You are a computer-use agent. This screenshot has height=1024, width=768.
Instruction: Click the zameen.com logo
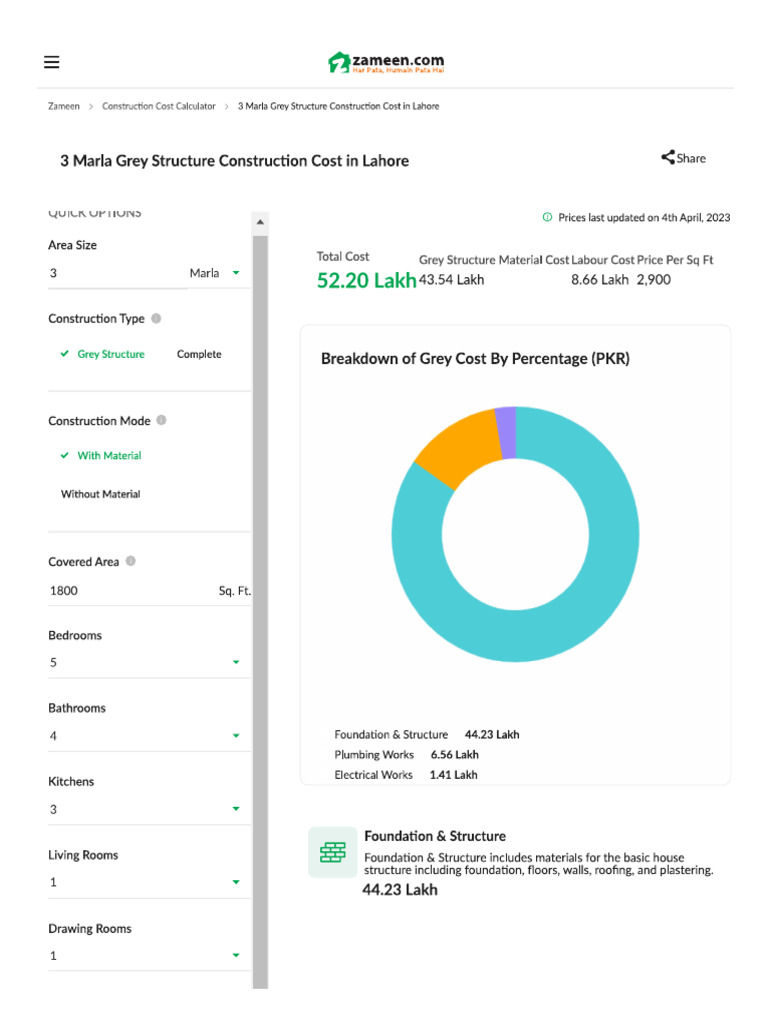[386, 63]
